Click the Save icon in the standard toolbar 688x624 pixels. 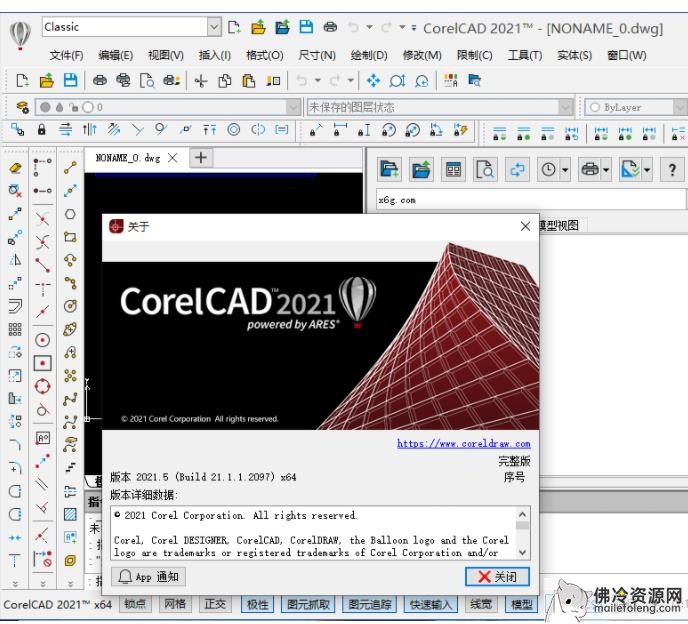(x=70, y=81)
